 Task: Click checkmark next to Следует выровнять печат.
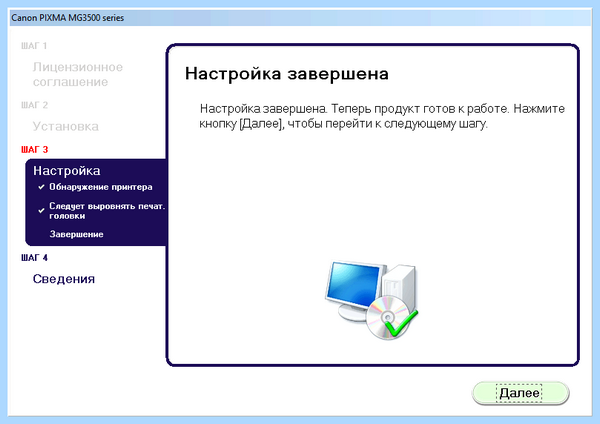click(x=41, y=210)
